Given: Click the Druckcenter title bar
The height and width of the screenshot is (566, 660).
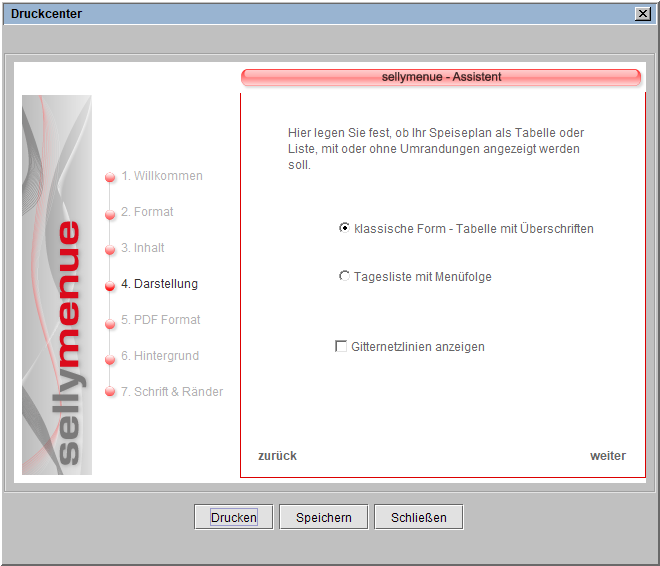Looking at the screenshot, I should (x=300, y=14).
